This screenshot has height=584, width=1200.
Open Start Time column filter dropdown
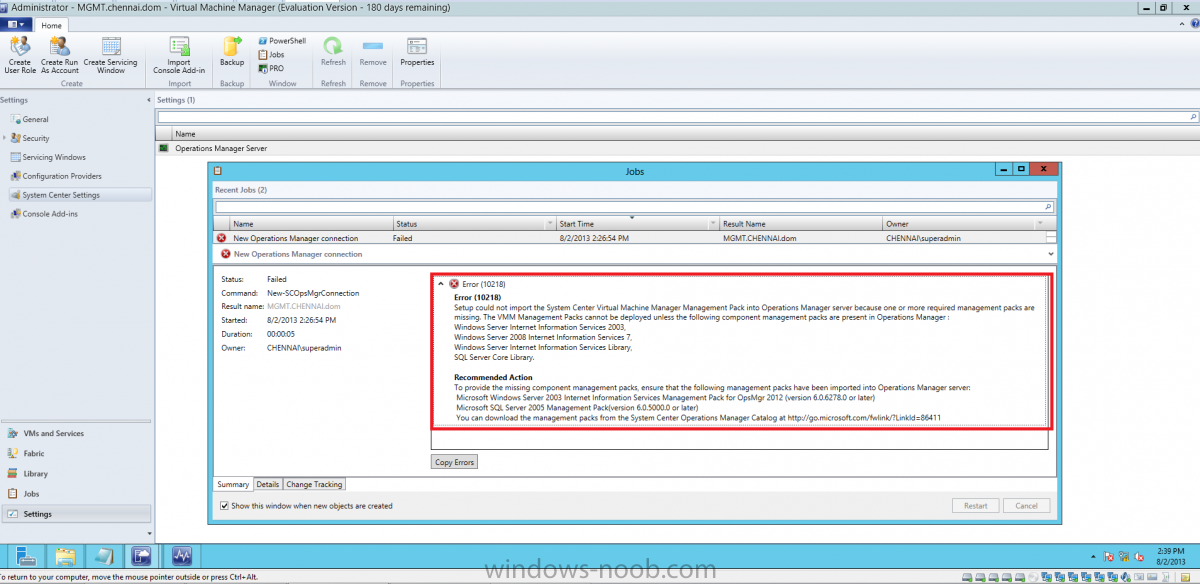(x=712, y=224)
